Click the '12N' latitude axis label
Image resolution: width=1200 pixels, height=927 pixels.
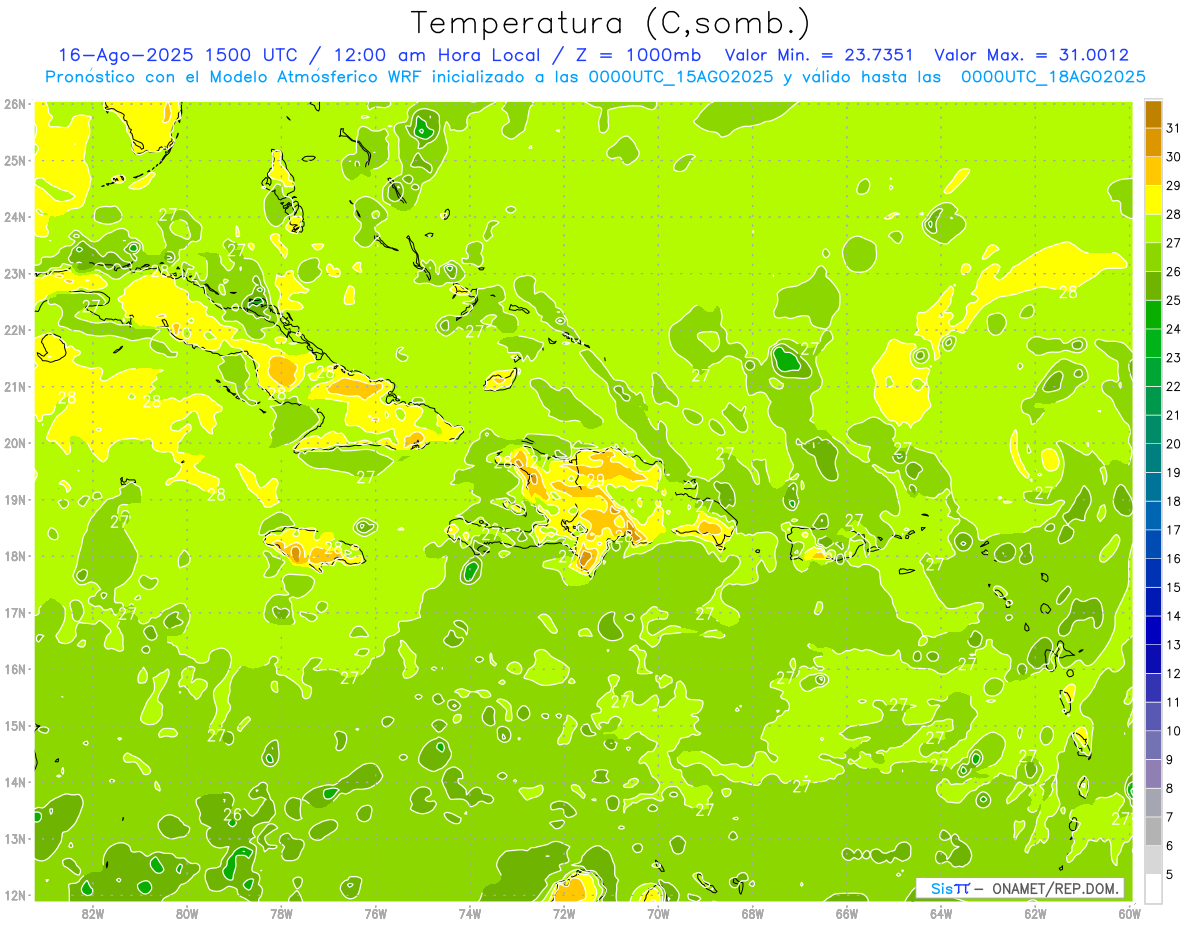coord(15,895)
